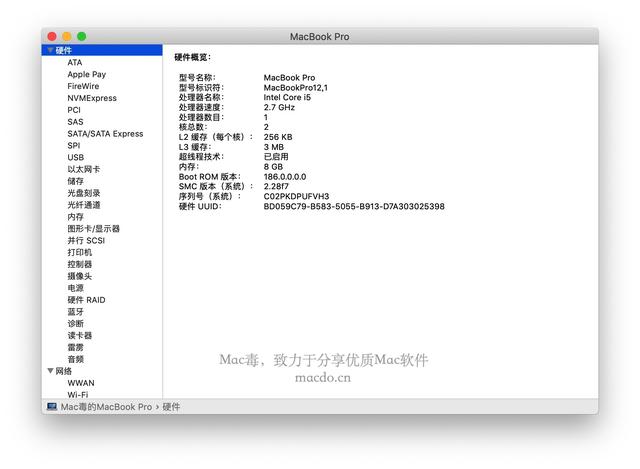Show 图形卡/显示器 information
The width and height of the screenshot is (640, 469).
[x=93, y=228]
